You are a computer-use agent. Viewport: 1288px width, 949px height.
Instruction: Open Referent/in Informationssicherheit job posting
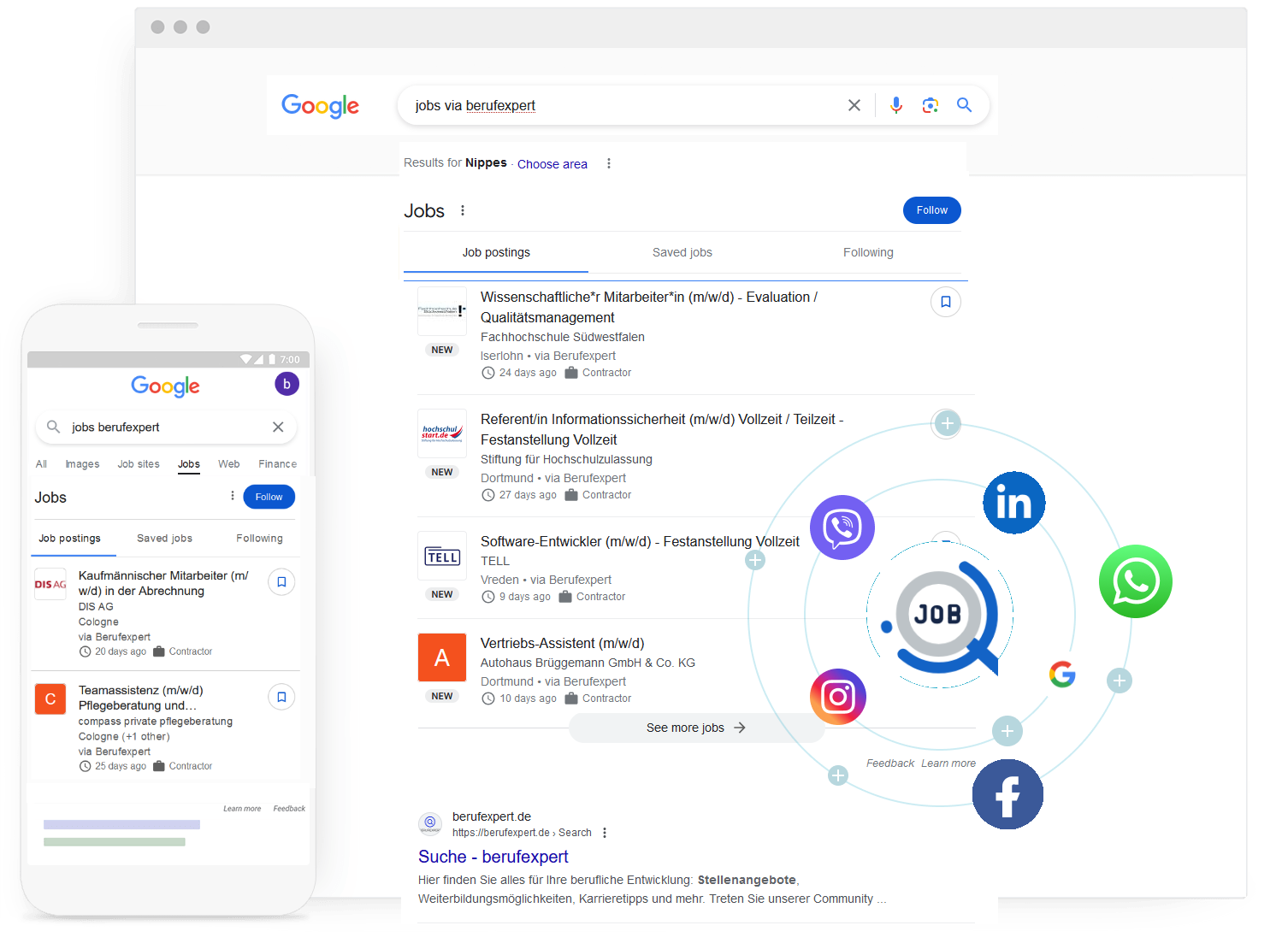pyautogui.click(x=662, y=429)
